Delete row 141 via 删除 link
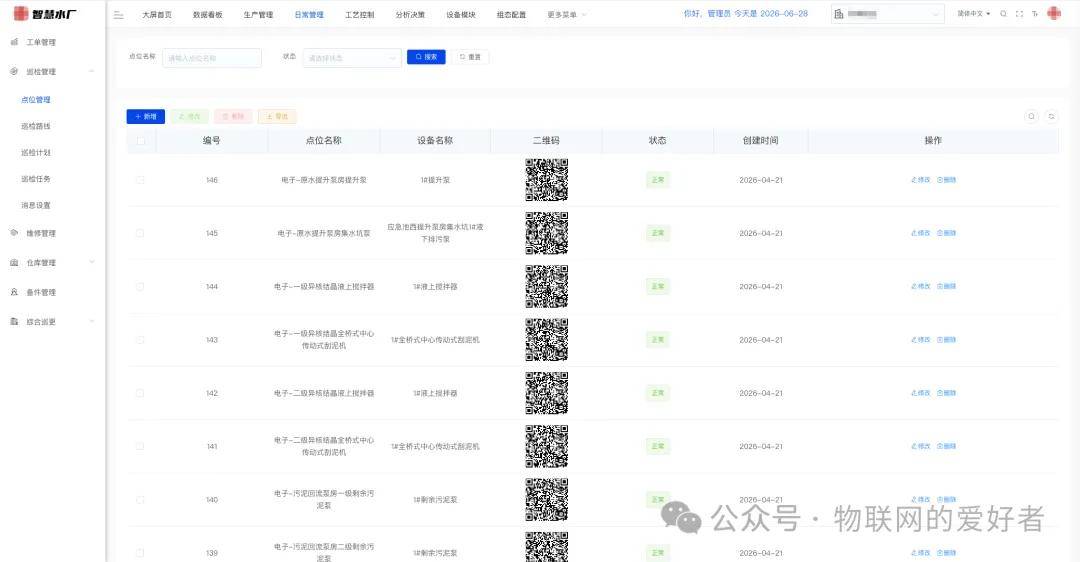 946,446
